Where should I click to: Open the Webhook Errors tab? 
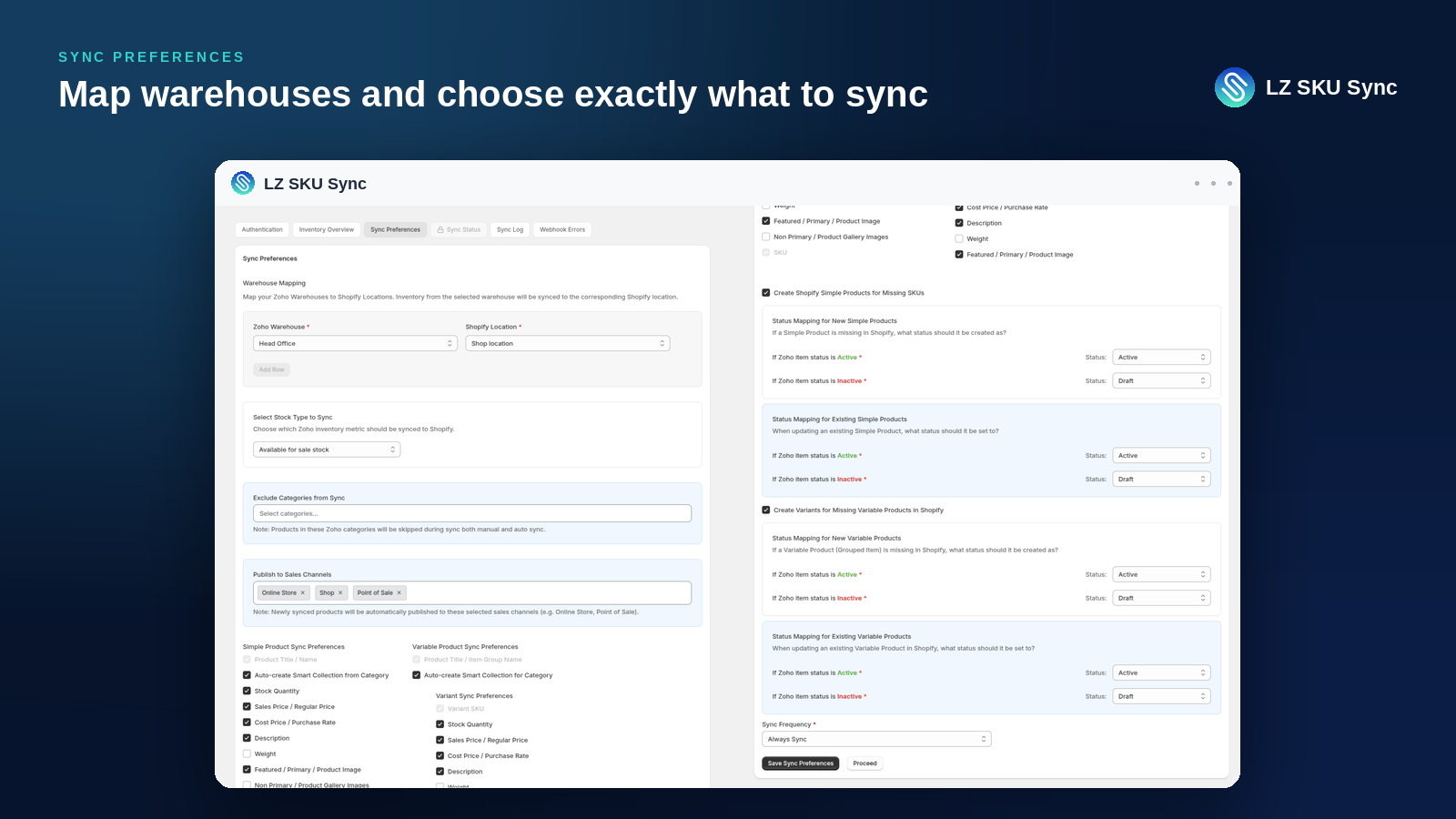coord(562,229)
